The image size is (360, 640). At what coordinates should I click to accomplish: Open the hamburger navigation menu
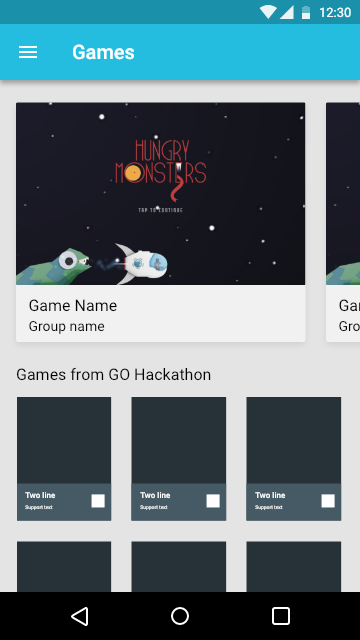pyautogui.click(x=28, y=52)
